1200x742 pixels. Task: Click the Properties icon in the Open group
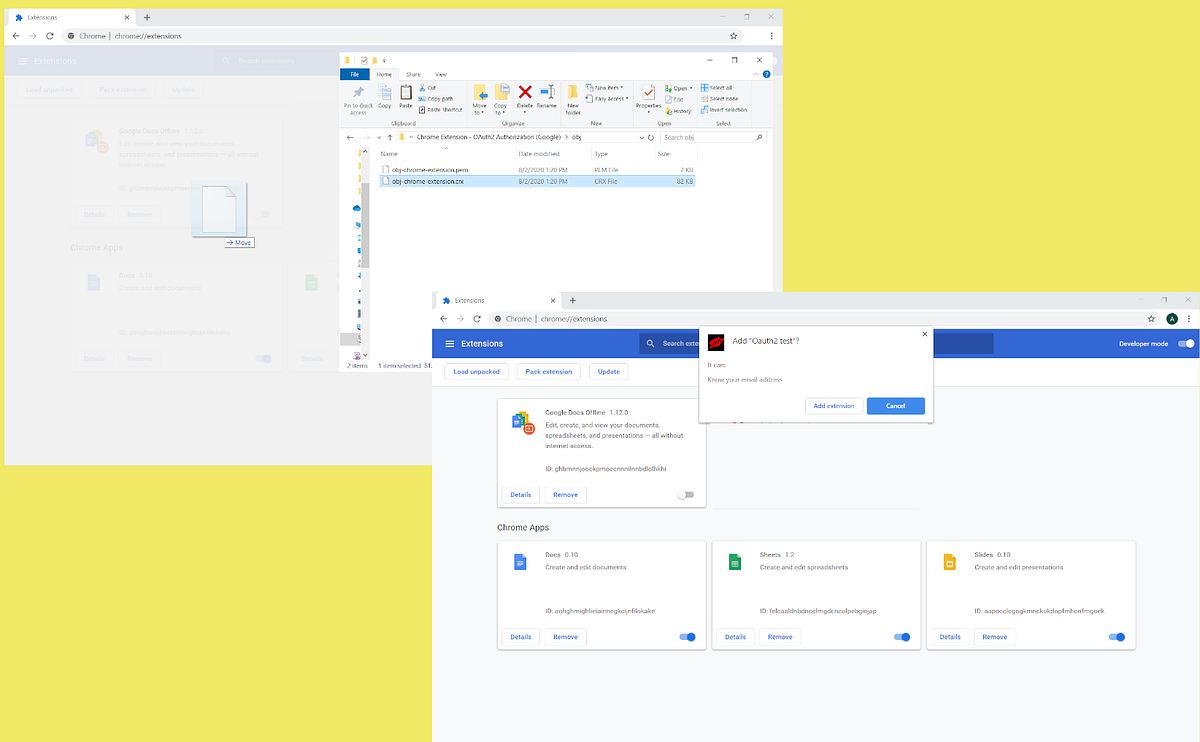pyautogui.click(x=647, y=92)
